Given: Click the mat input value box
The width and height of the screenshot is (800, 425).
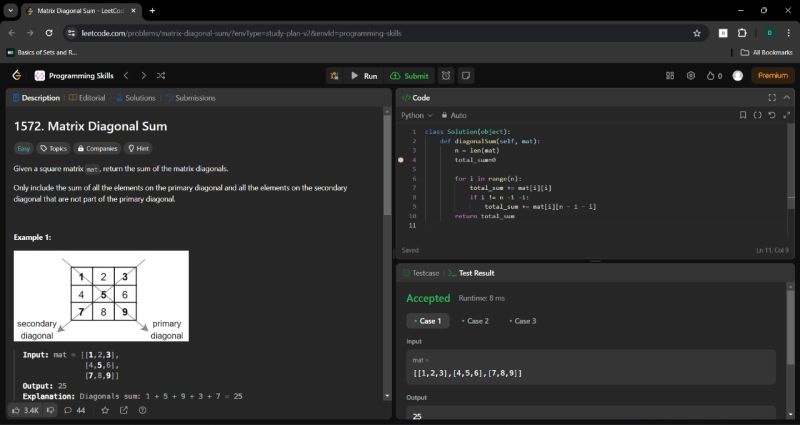Looking at the screenshot, I should click(591, 367).
